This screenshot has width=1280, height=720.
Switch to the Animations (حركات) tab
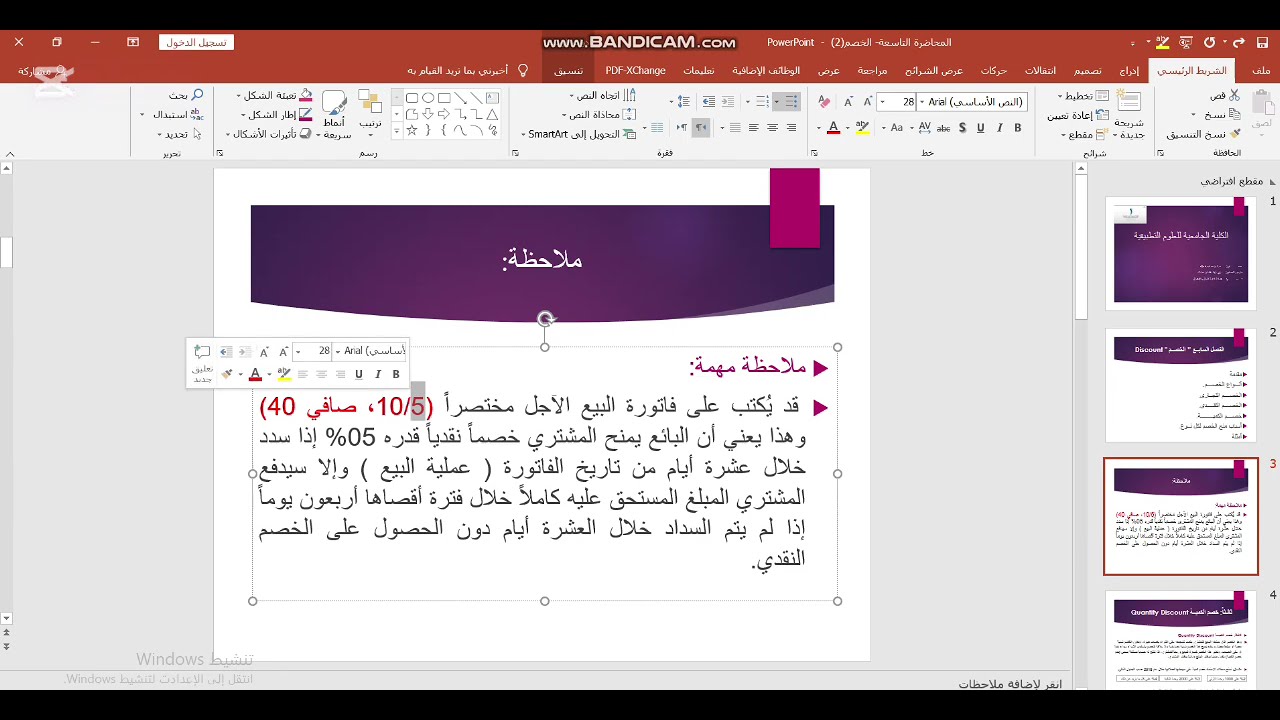tap(994, 70)
